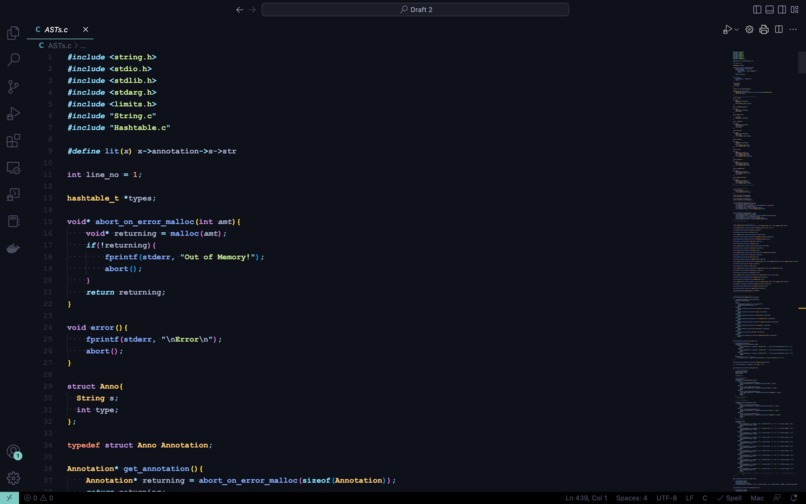The width and height of the screenshot is (806, 504).
Task: Click on "#include "Hashtable.c"" line
Action: click(118, 128)
